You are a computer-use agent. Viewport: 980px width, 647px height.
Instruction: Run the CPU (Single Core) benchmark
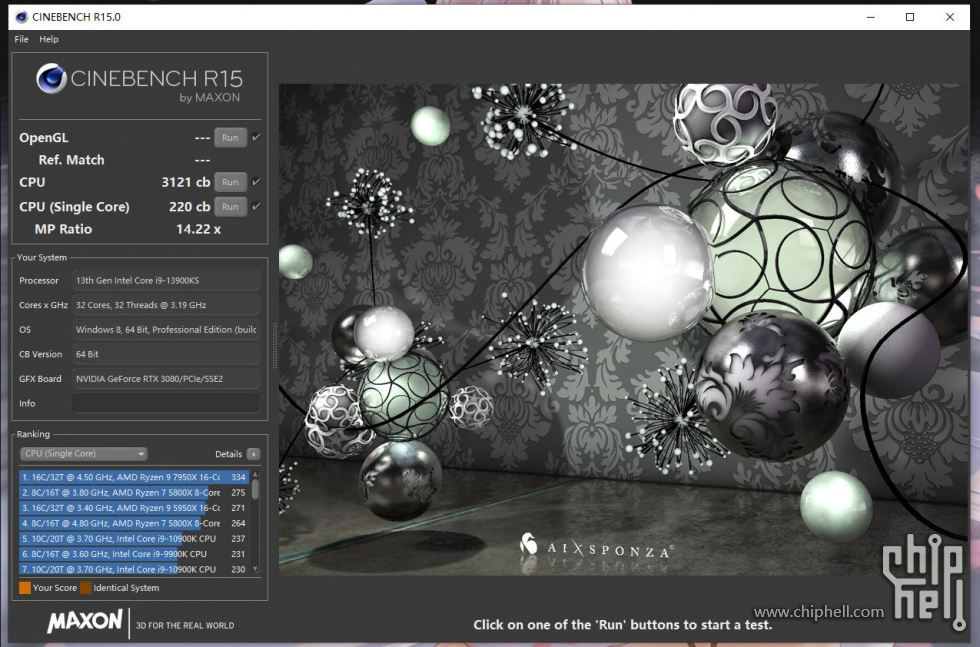pyautogui.click(x=230, y=206)
